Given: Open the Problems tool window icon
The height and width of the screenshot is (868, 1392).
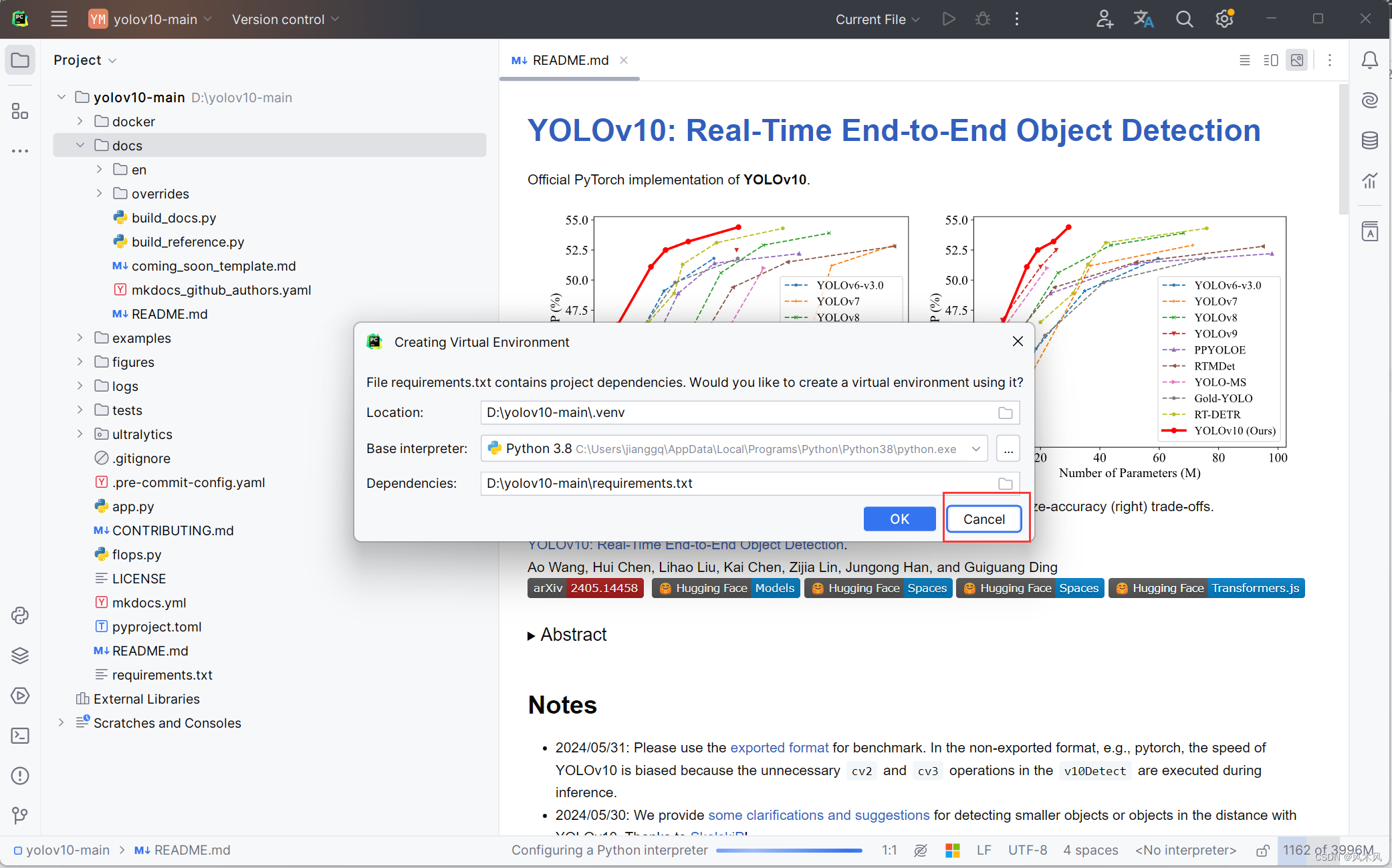Looking at the screenshot, I should pos(20,776).
